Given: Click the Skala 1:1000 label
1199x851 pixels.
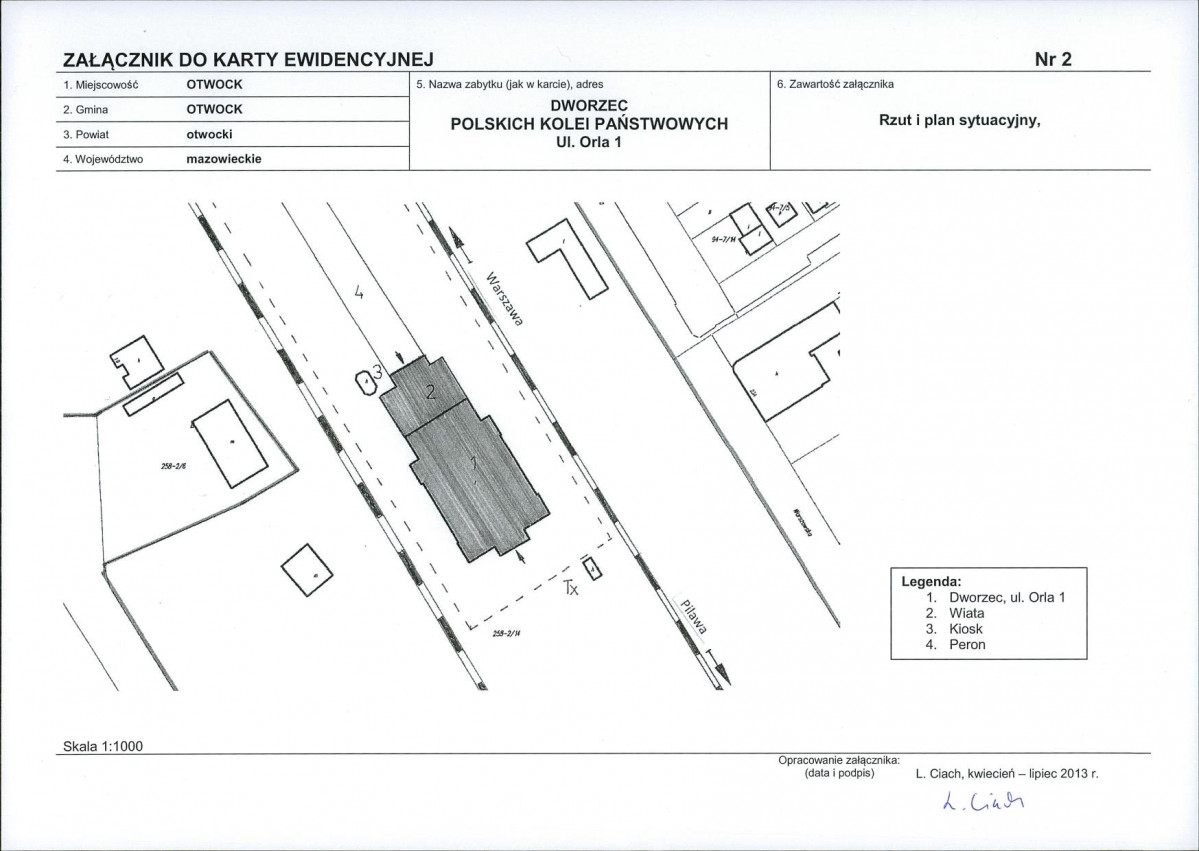Looking at the screenshot, I should coord(103,746).
